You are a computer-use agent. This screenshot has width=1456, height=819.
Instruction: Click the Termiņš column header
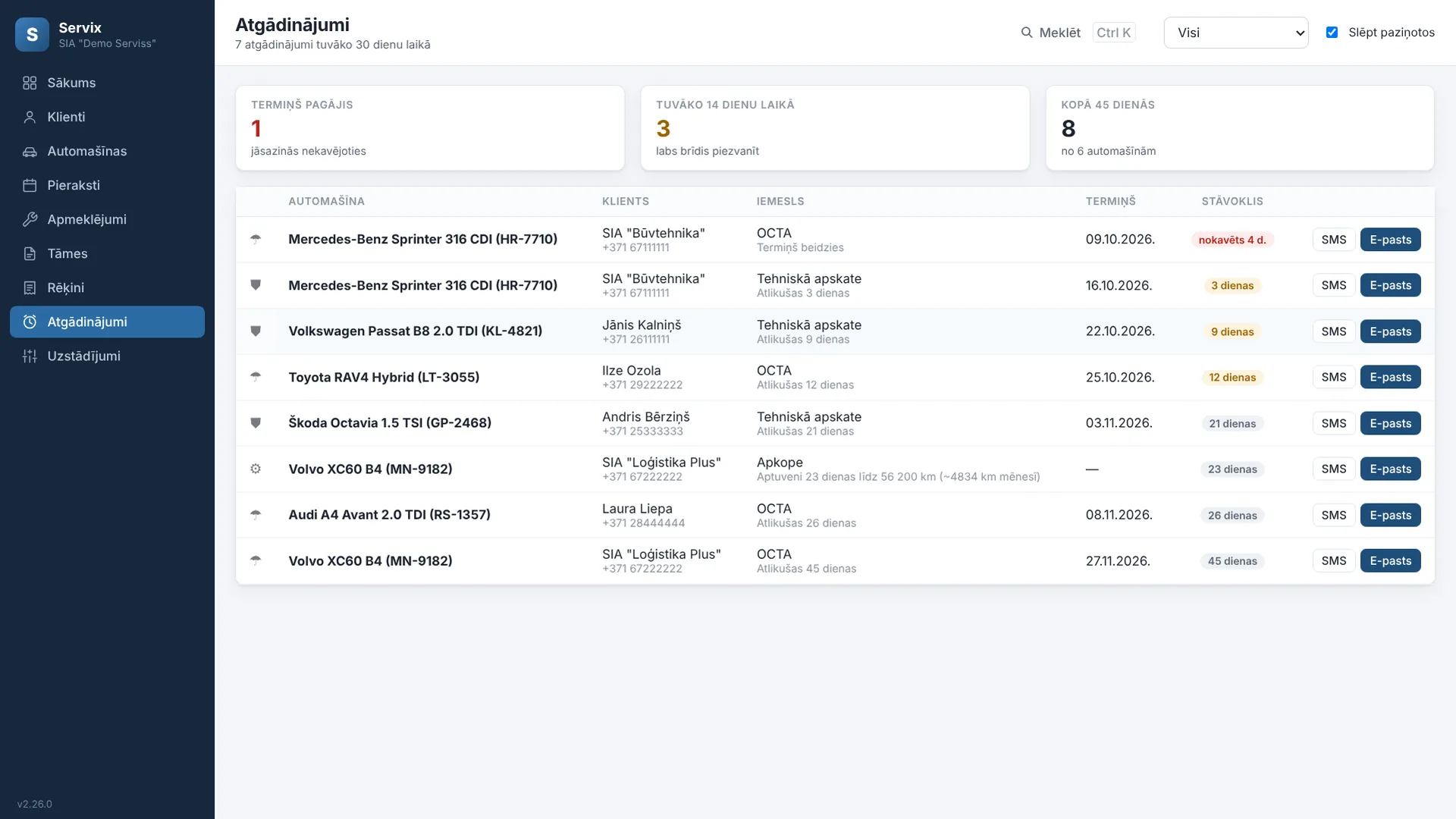click(x=1110, y=201)
